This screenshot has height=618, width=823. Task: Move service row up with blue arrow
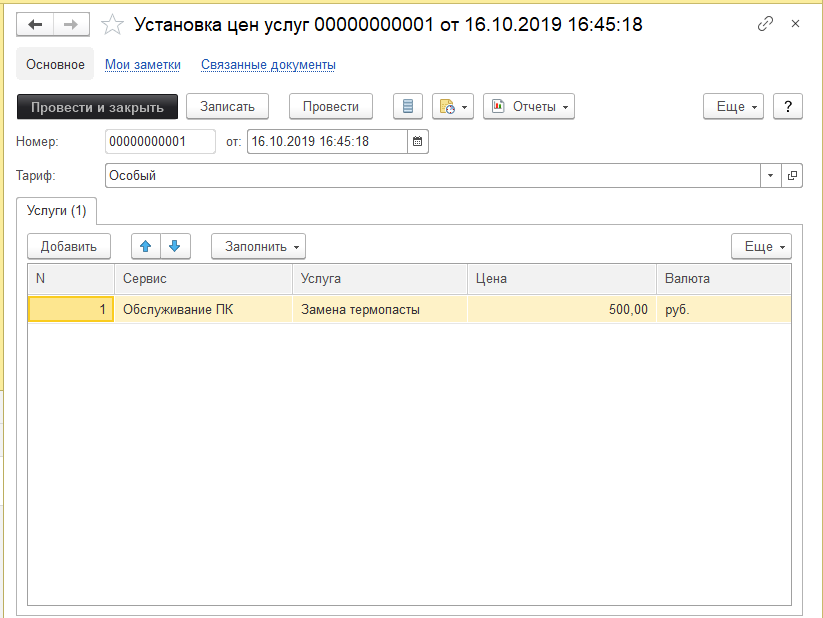(147, 246)
